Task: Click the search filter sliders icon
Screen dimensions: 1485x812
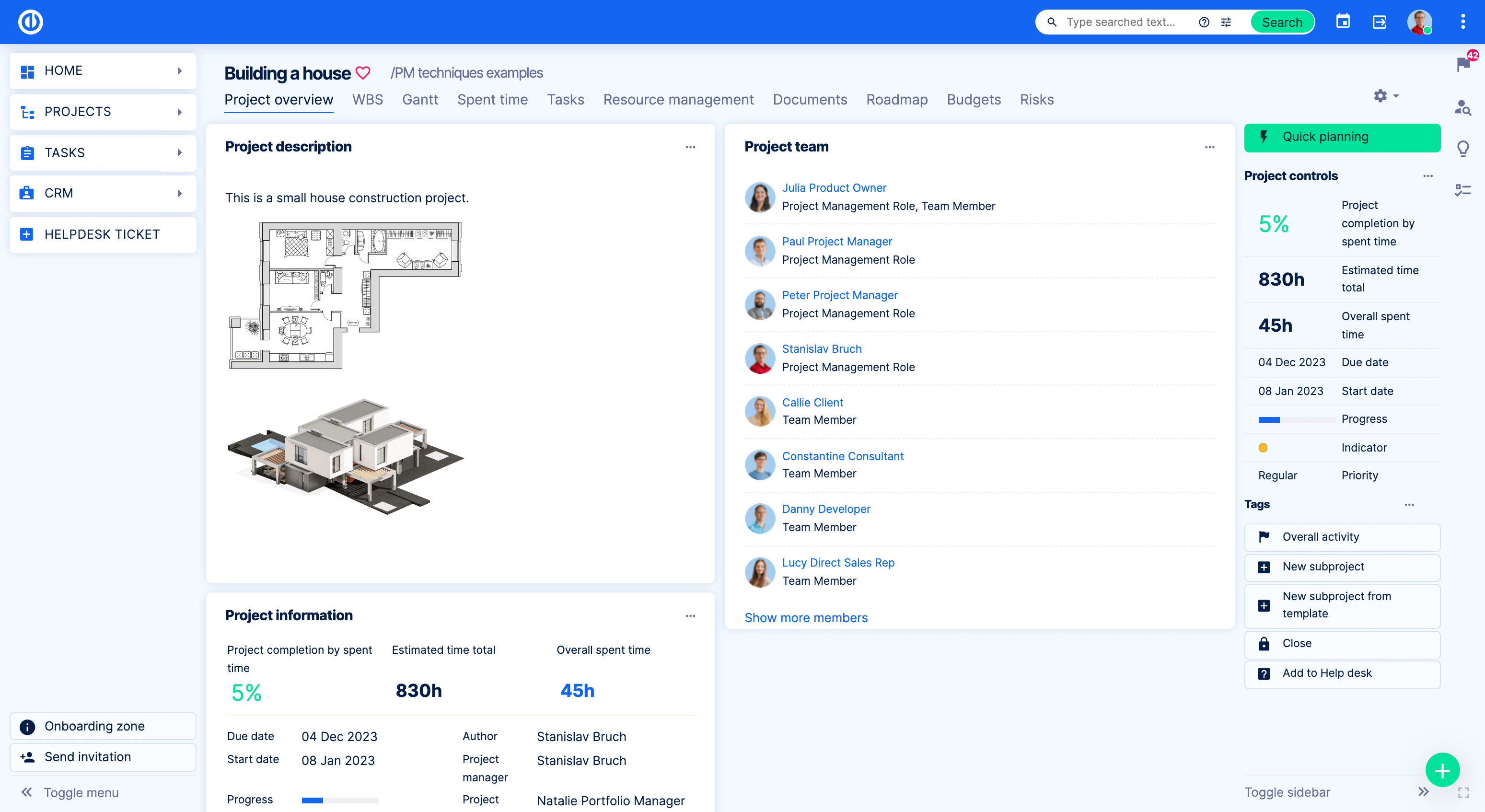Action: click(1226, 22)
